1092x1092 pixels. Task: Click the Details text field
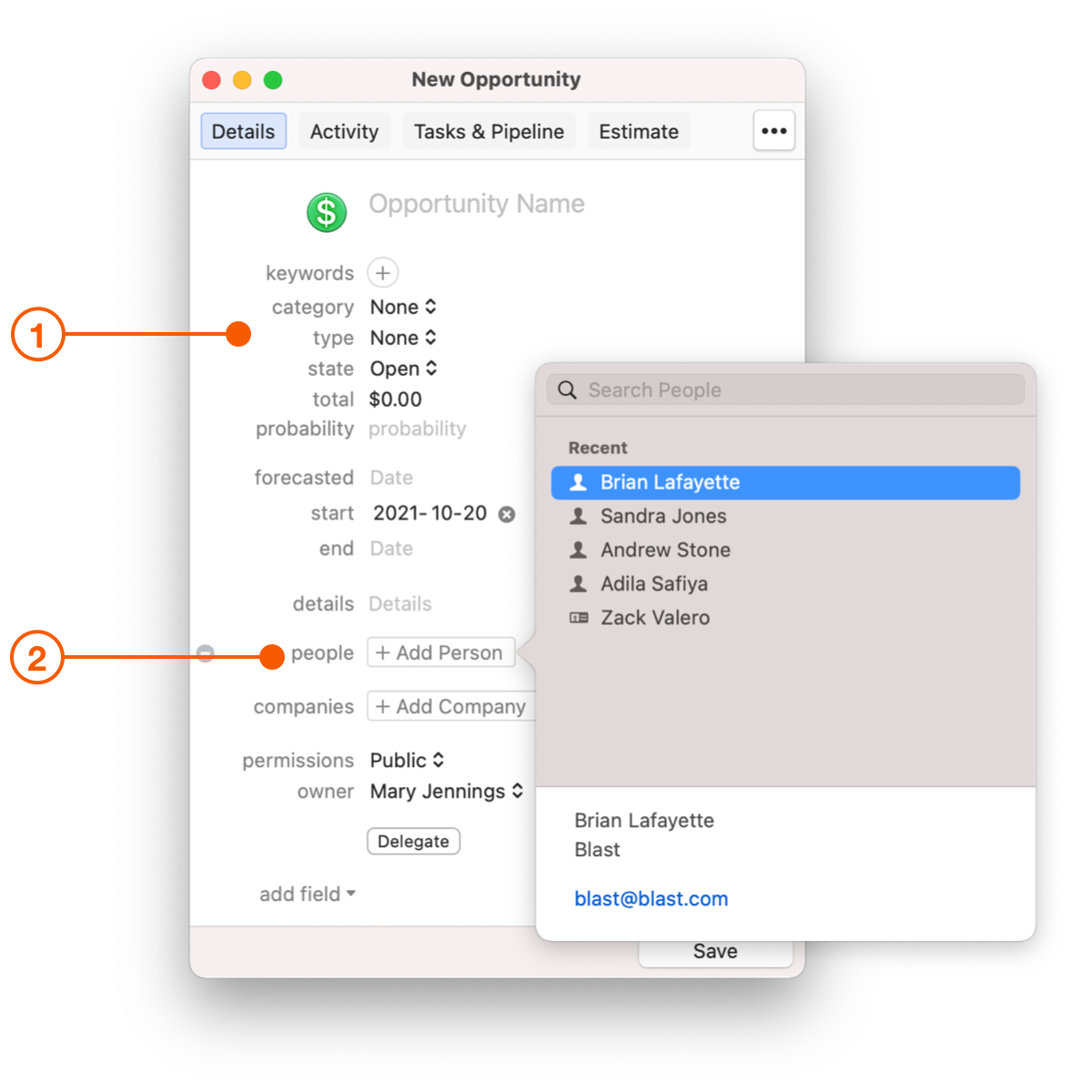click(x=400, y=604)
